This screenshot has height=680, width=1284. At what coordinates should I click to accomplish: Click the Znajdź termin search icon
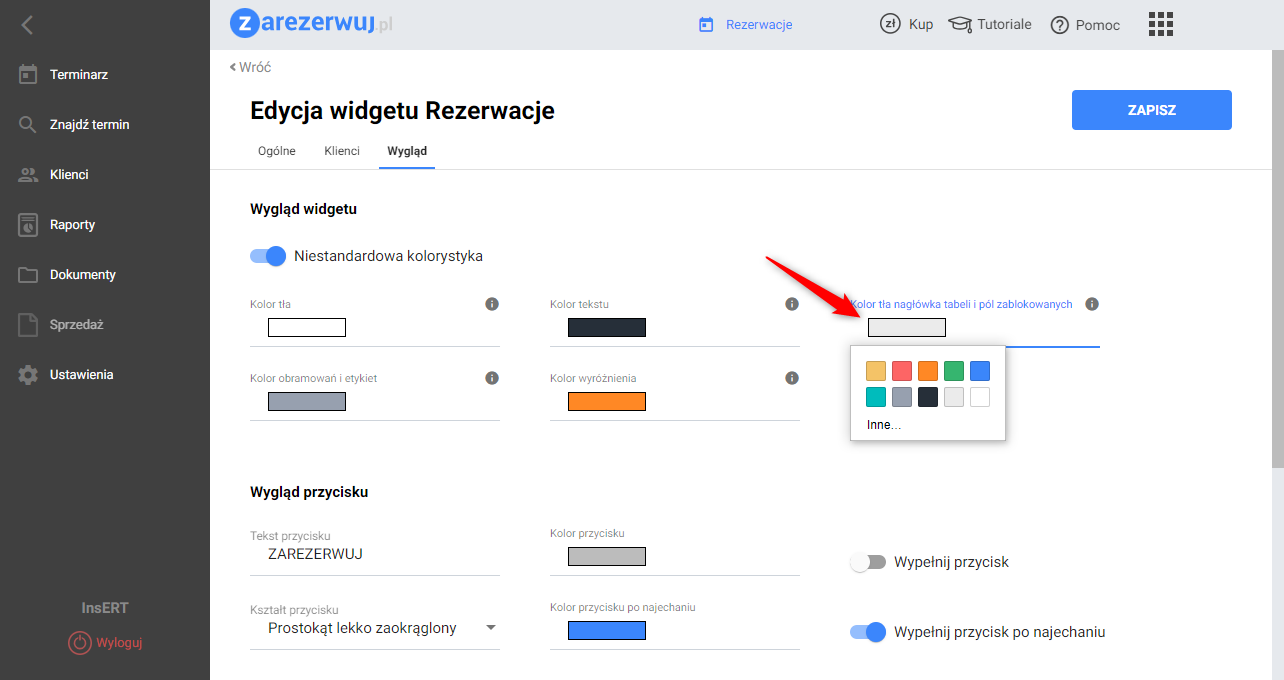click(28, 124)
